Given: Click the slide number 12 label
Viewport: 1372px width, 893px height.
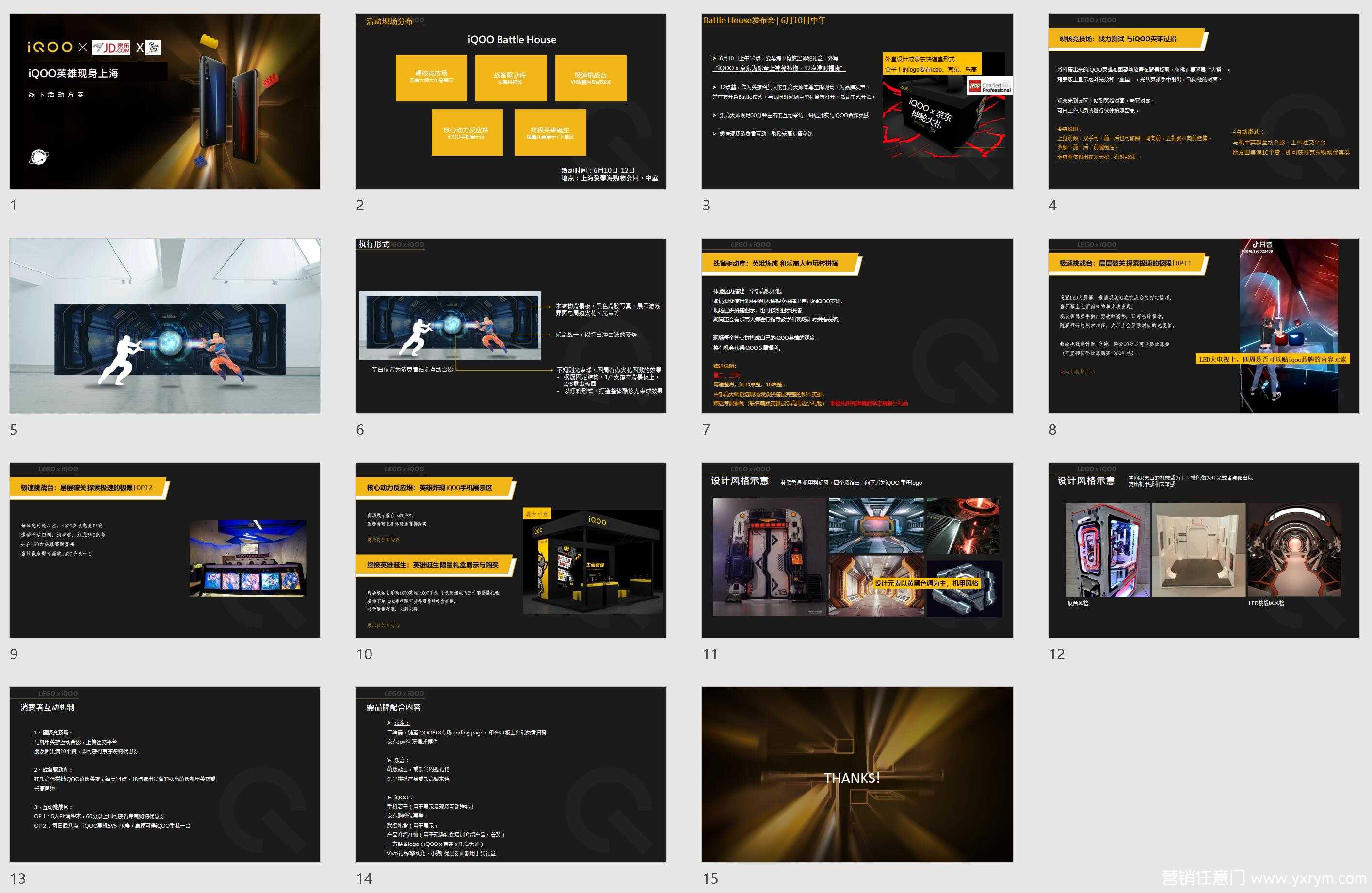Looking at the screenshot, I should pos(1057,654).
